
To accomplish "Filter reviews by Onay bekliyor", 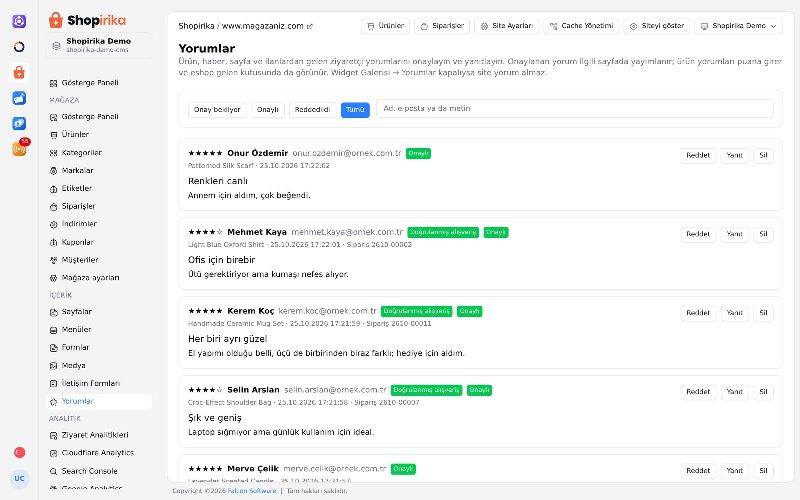I will coord(217,110).
